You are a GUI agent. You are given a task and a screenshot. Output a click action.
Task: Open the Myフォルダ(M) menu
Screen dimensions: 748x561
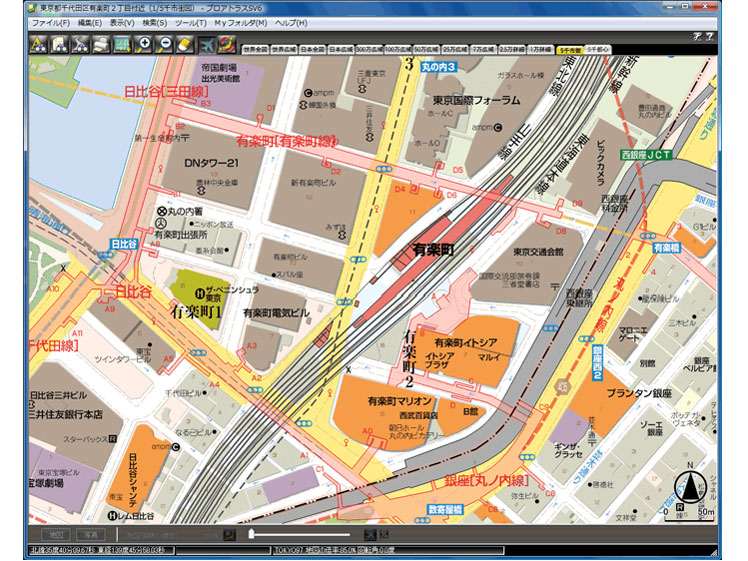click(240, 22)
